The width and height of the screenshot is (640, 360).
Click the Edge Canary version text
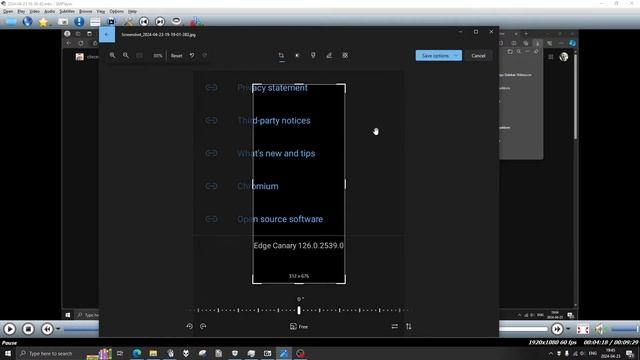298,246
